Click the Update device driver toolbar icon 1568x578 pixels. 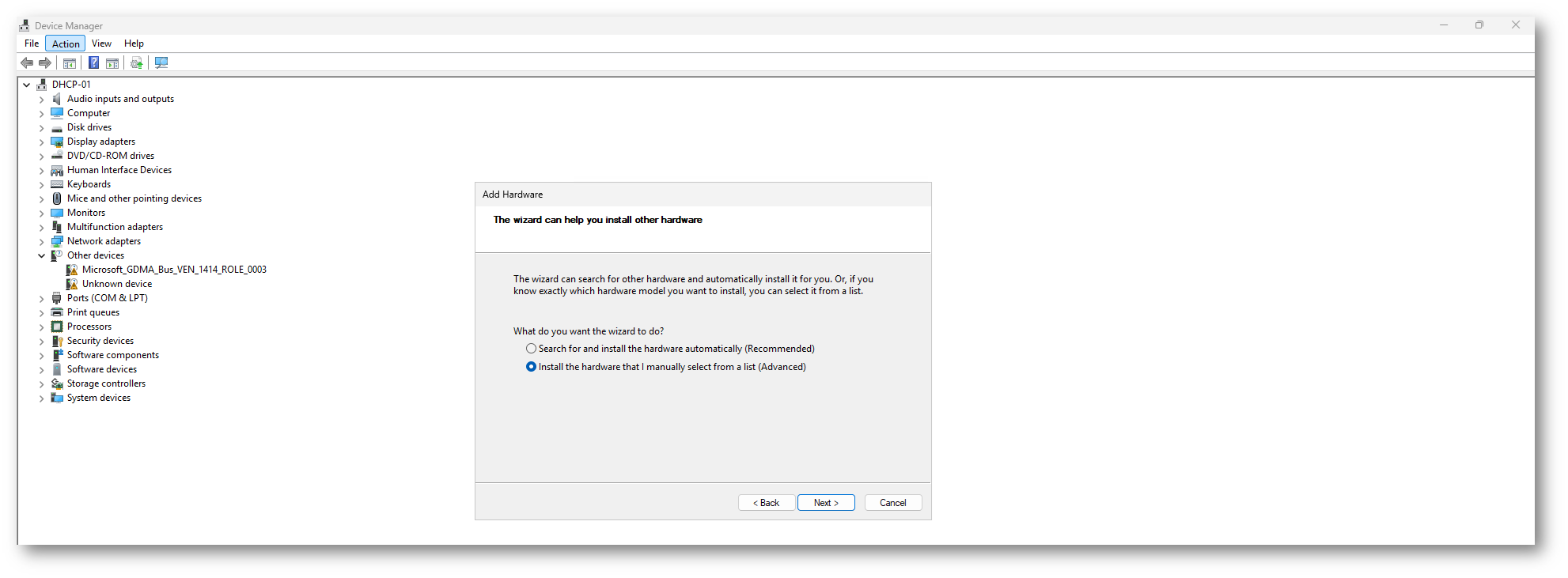(x=137, y=63)
